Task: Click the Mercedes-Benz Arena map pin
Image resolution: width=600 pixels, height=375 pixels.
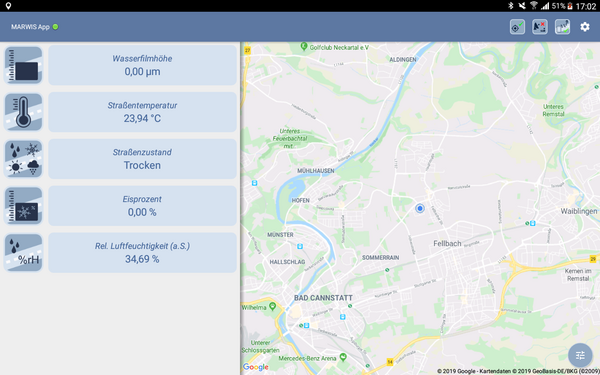Action: pyautogui.click(x=343, y=357)
